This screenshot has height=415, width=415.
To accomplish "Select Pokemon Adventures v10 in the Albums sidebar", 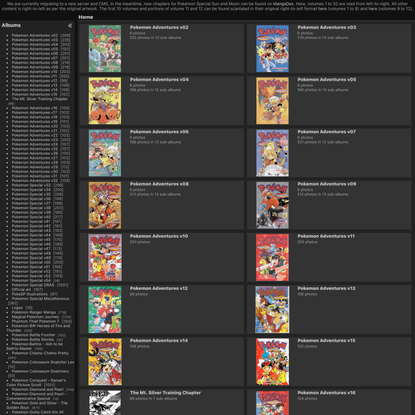I will [35, 72].
